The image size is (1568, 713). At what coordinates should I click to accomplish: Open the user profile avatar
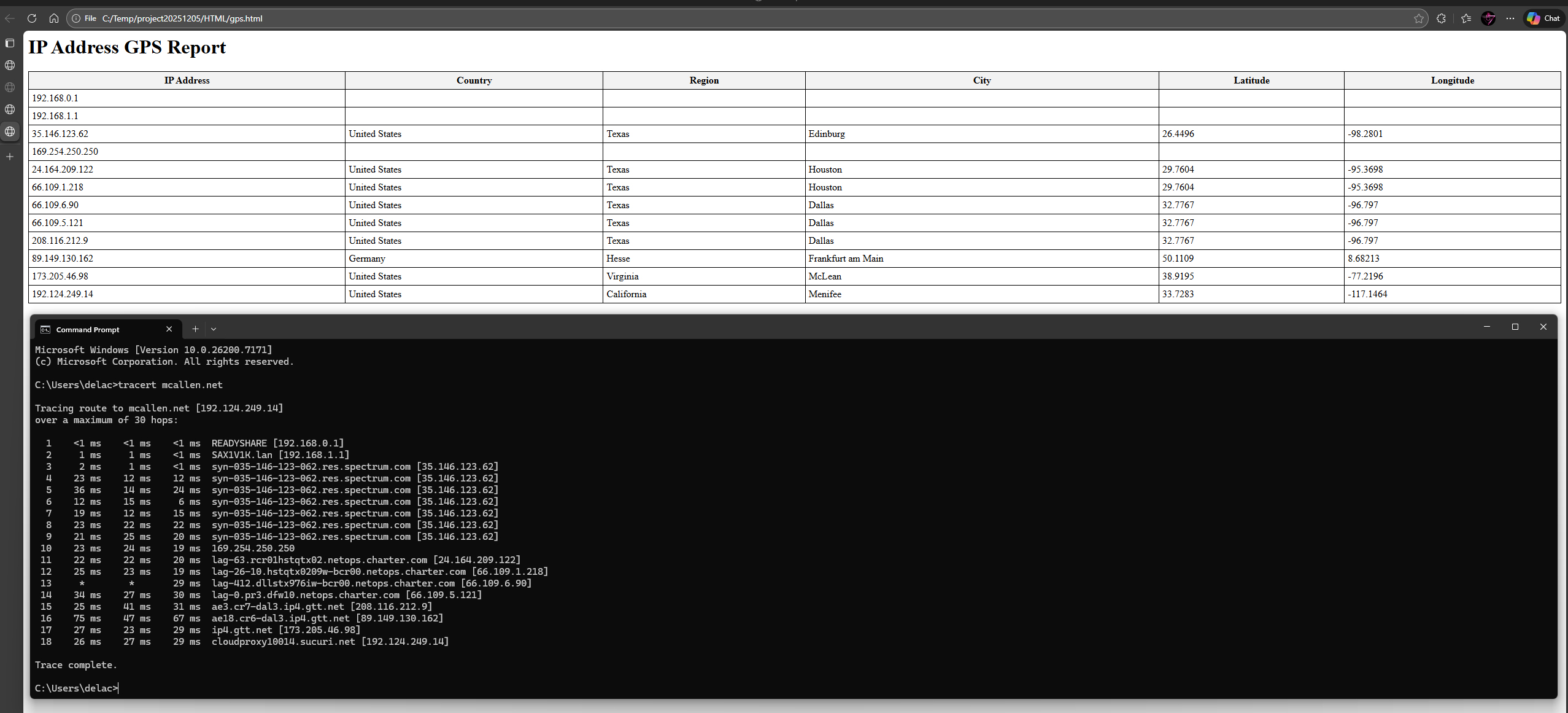point(1488,18)
